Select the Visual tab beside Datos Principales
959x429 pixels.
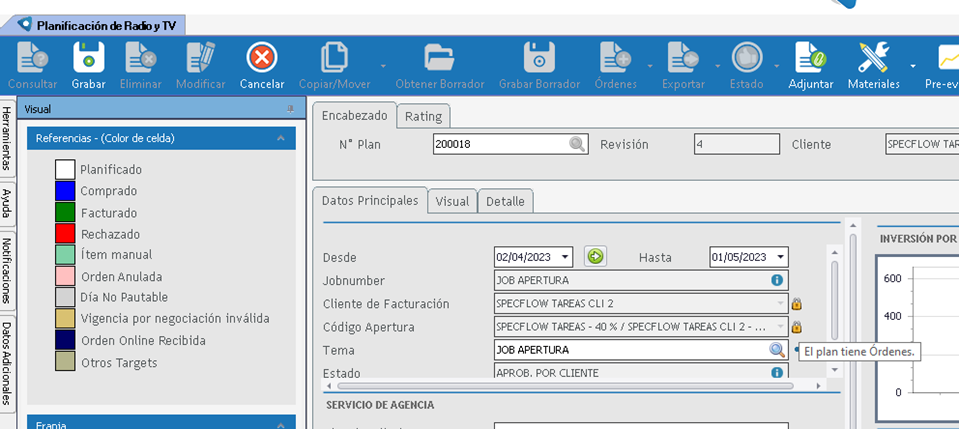click(x=452, y=201)
